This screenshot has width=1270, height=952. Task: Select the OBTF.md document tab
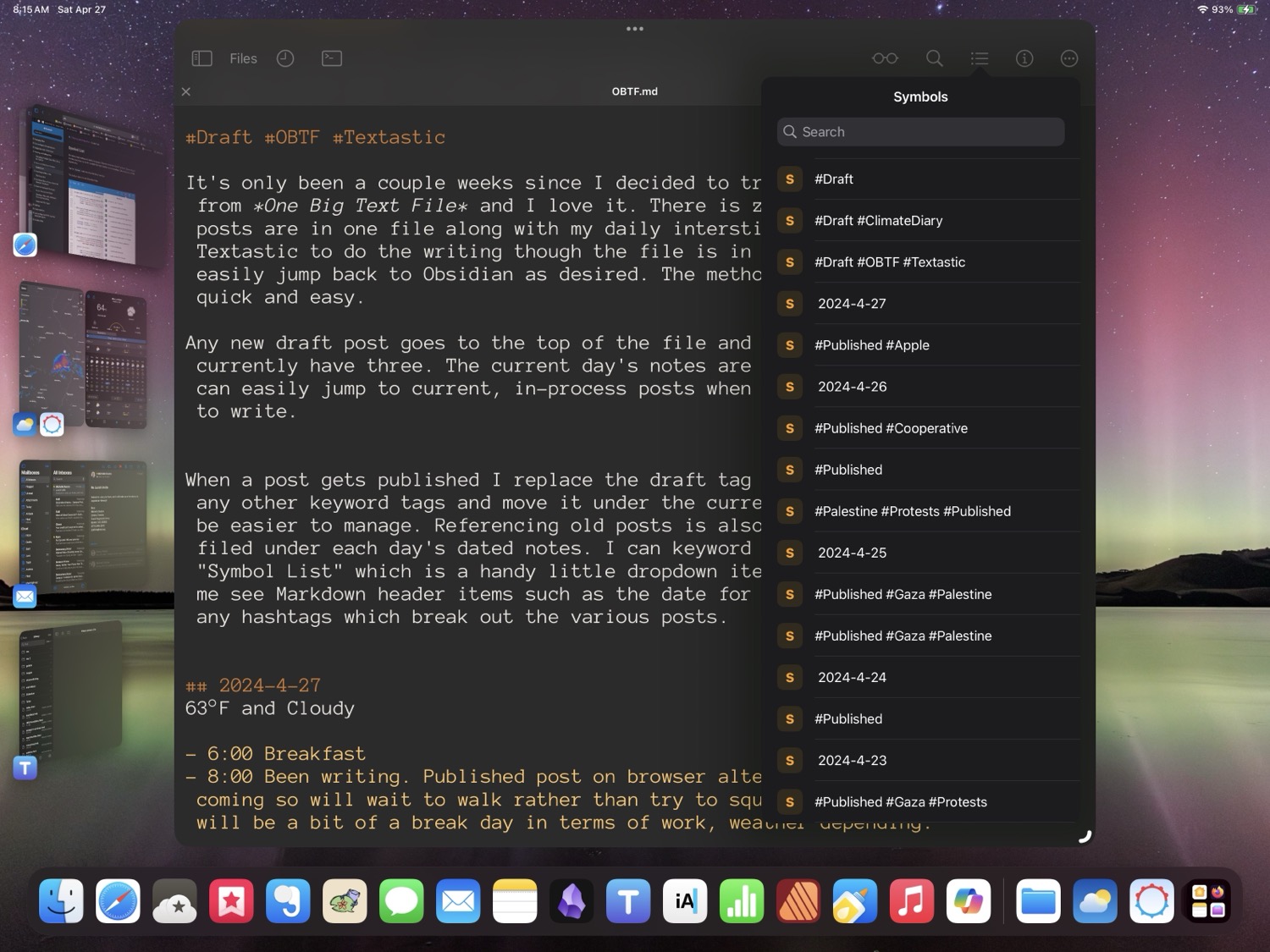pos(634,91)
